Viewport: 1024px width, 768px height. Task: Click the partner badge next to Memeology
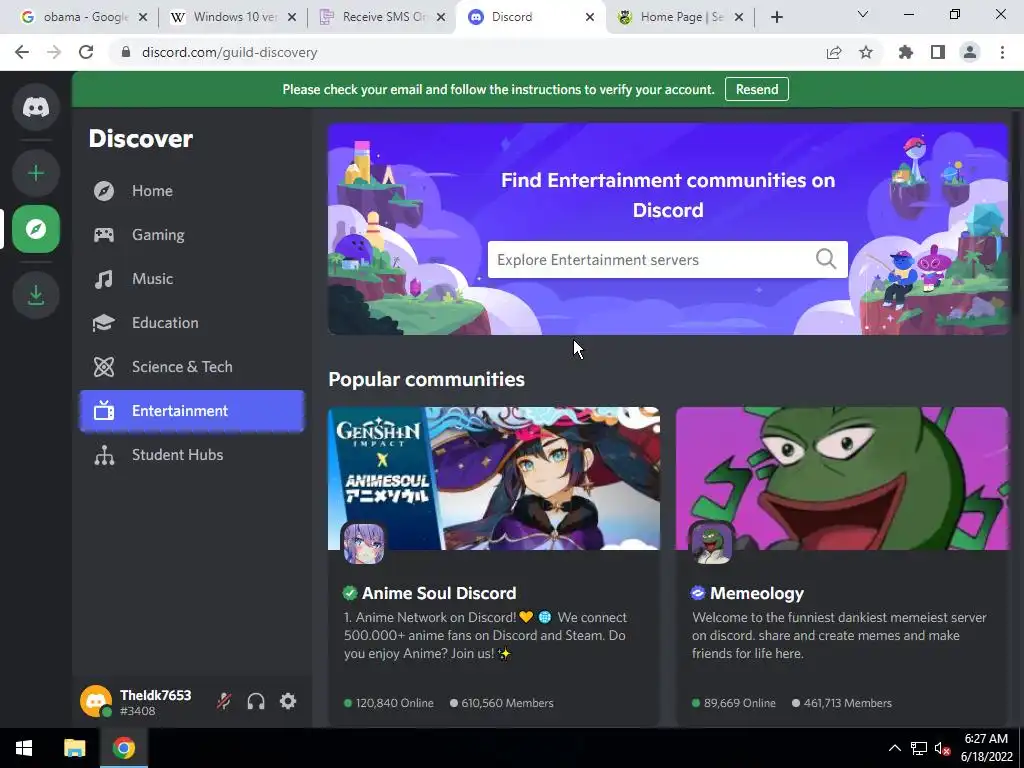click(697, 593)
